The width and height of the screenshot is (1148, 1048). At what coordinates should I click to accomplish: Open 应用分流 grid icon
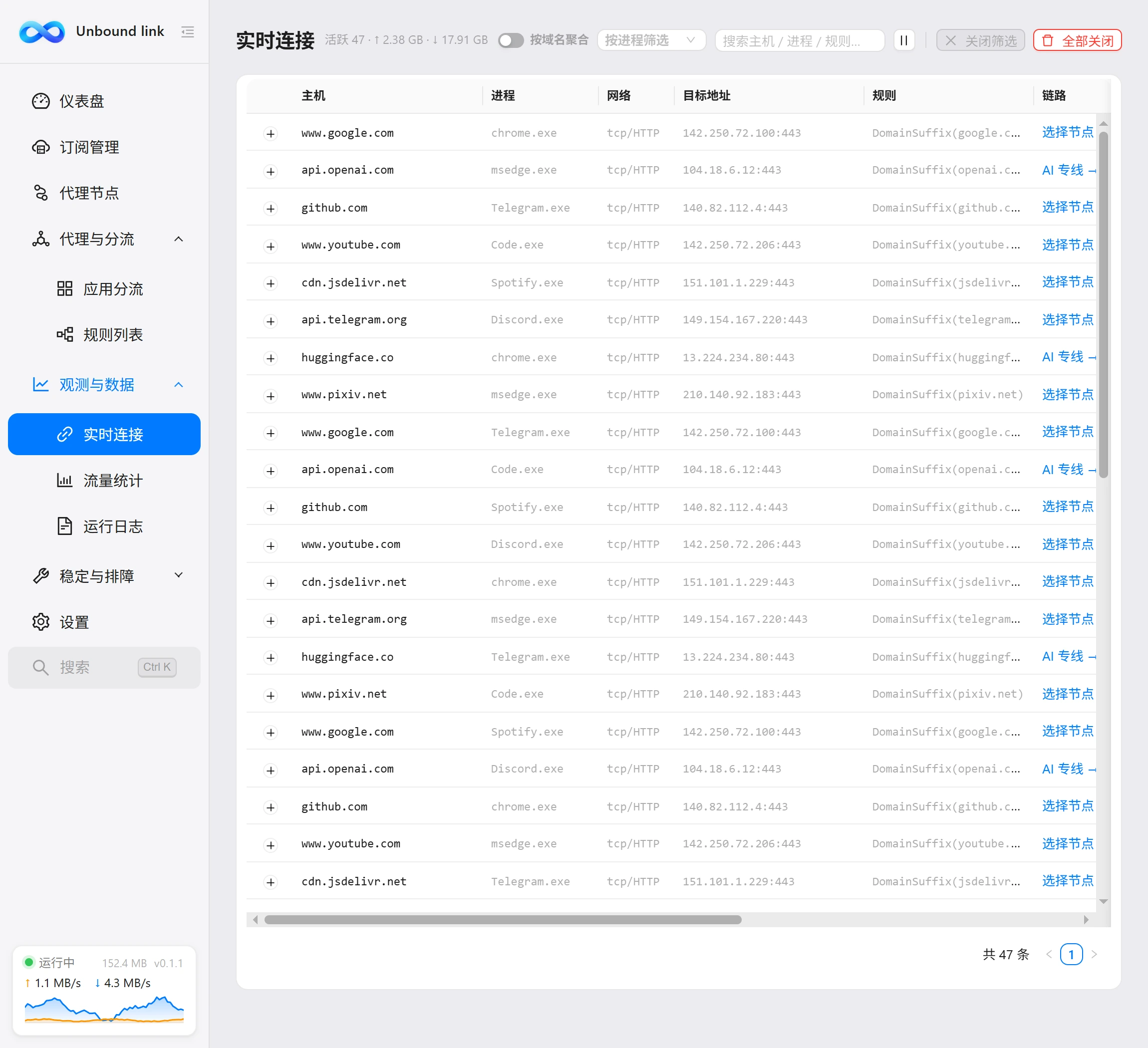(65, 288)
